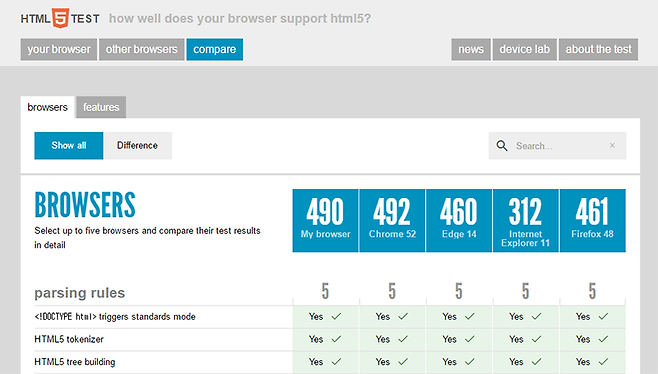658x374 pixels.
Task: Clear the search with the x icon
Action: [x=612, y=145]
